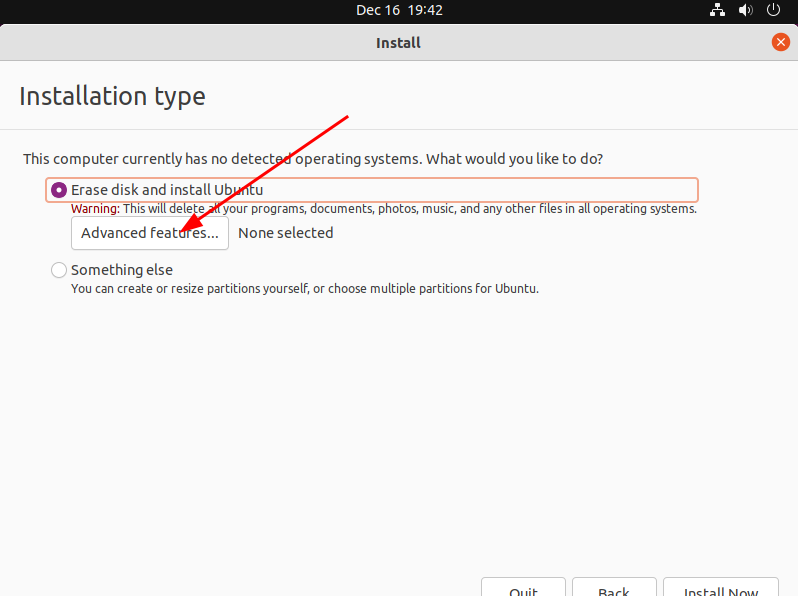Click 'You can create or resize partitions' description
Screen dimensions: 798x596
point(304,289)
